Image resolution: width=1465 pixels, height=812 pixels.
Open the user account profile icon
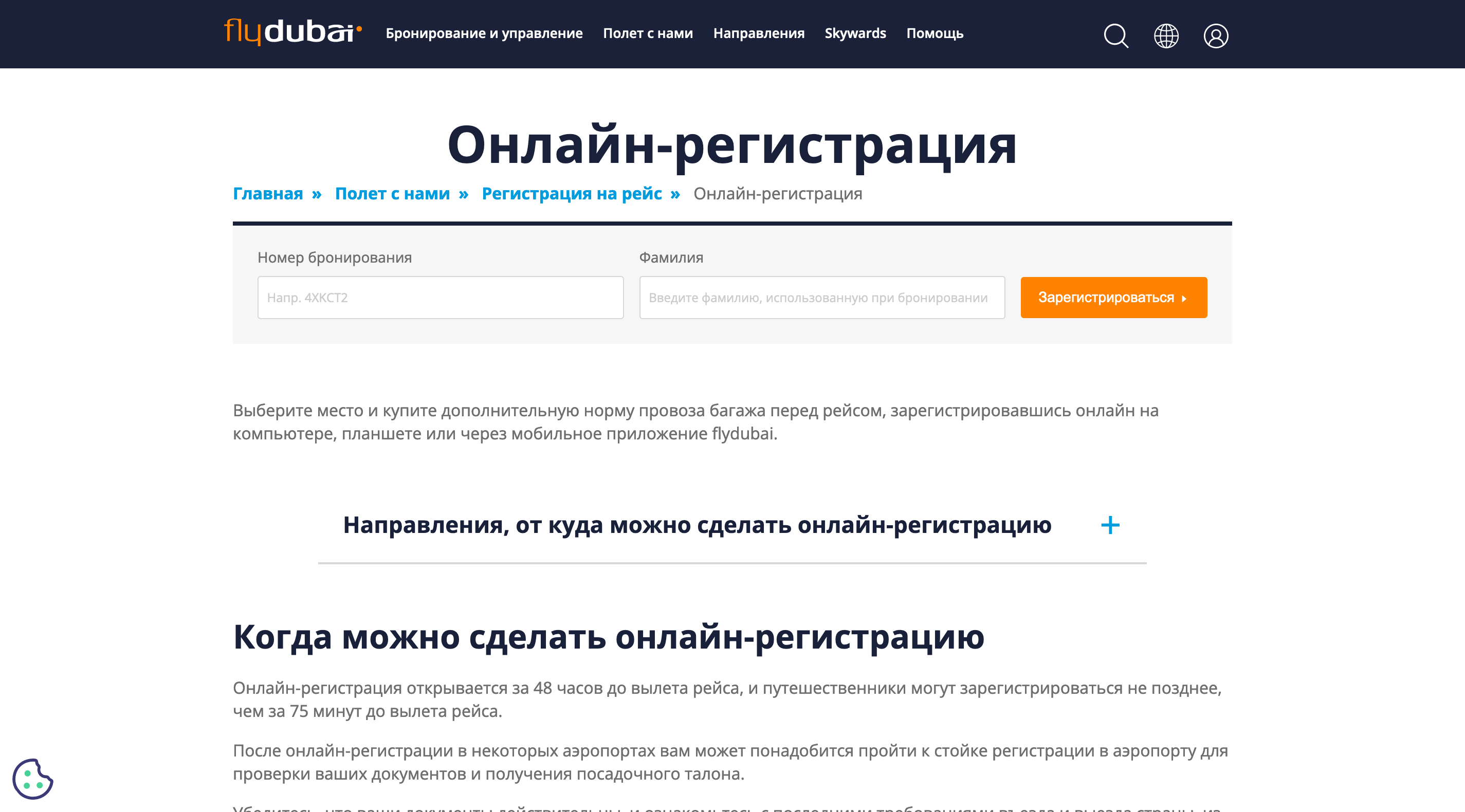coord(1216,35)
